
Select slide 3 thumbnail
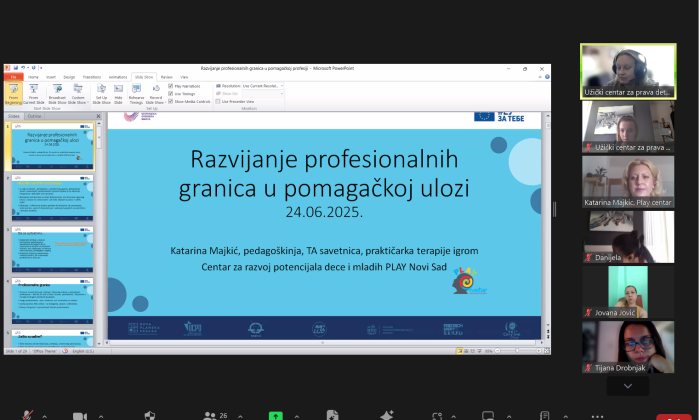point(53,250)
